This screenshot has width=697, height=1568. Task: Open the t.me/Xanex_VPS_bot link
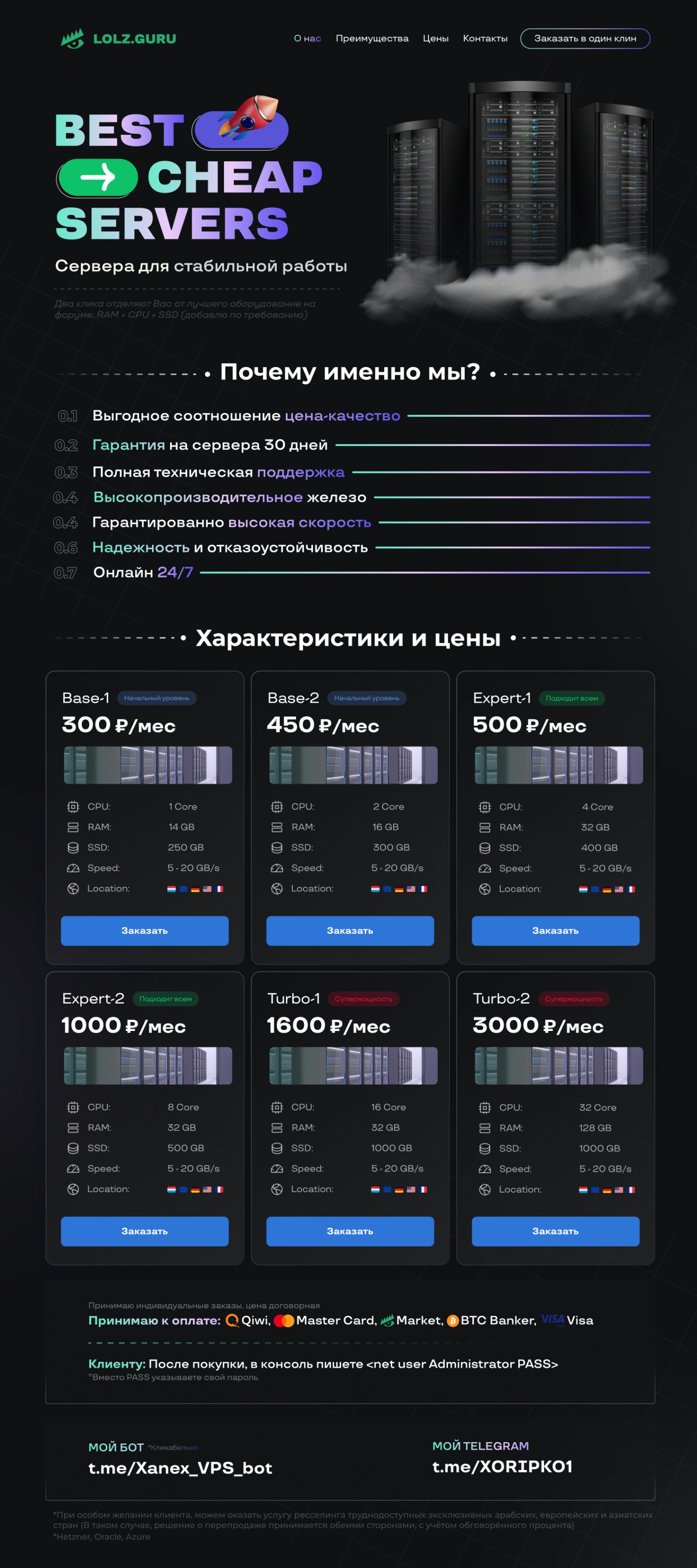tap(180, 1468)
